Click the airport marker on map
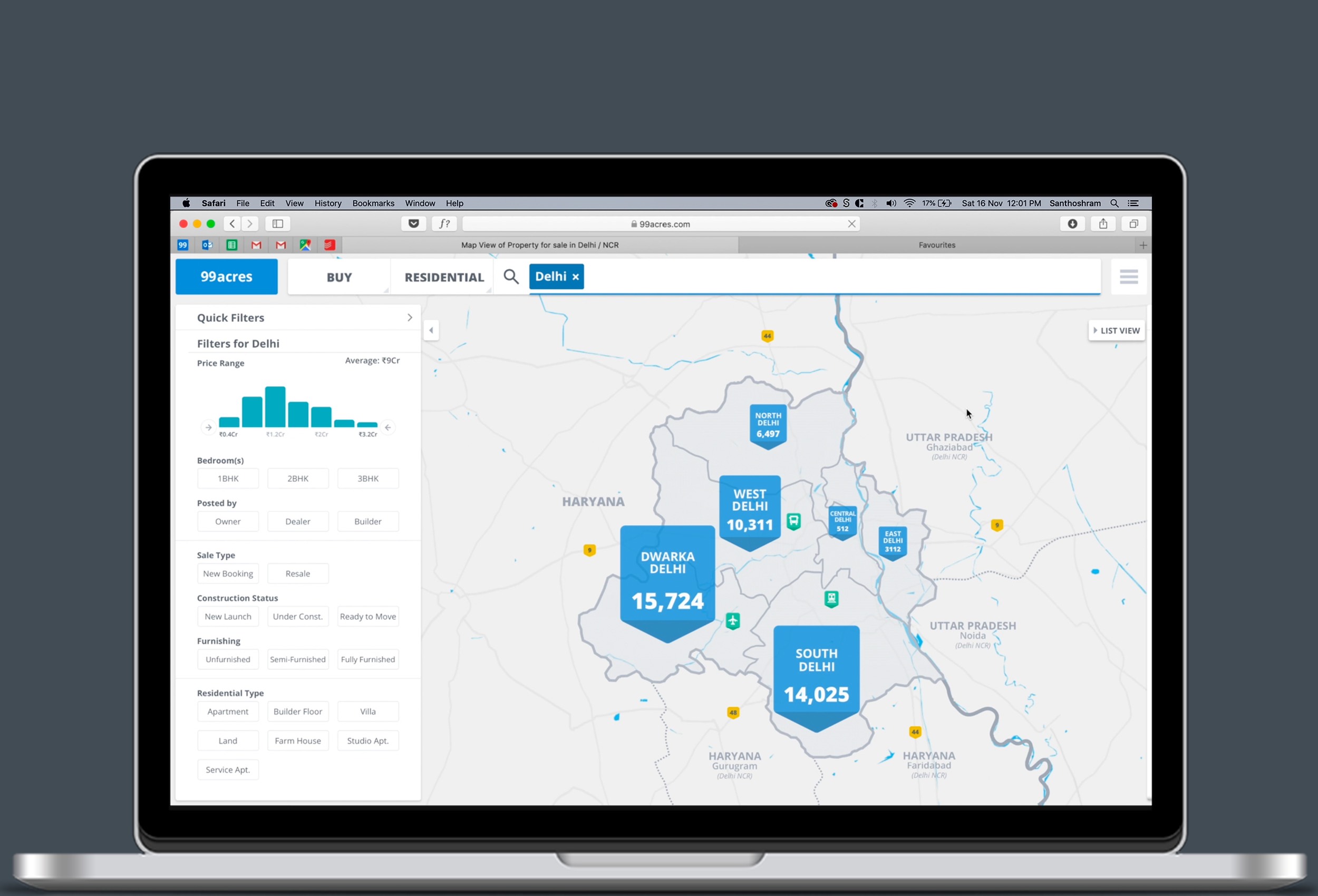1318x896 pixels. click(733, 621)
